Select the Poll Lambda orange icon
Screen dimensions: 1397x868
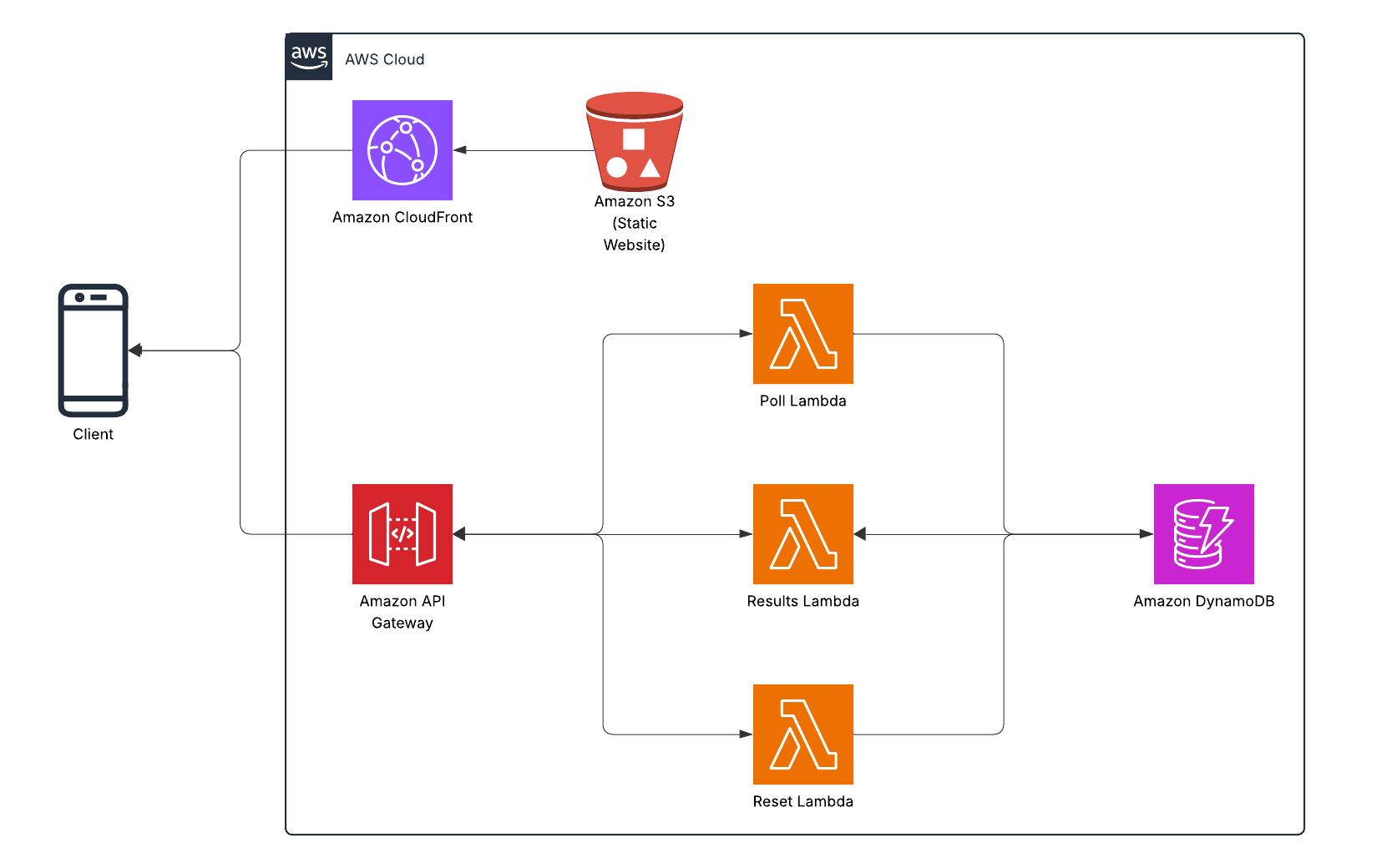pos(802,334)
